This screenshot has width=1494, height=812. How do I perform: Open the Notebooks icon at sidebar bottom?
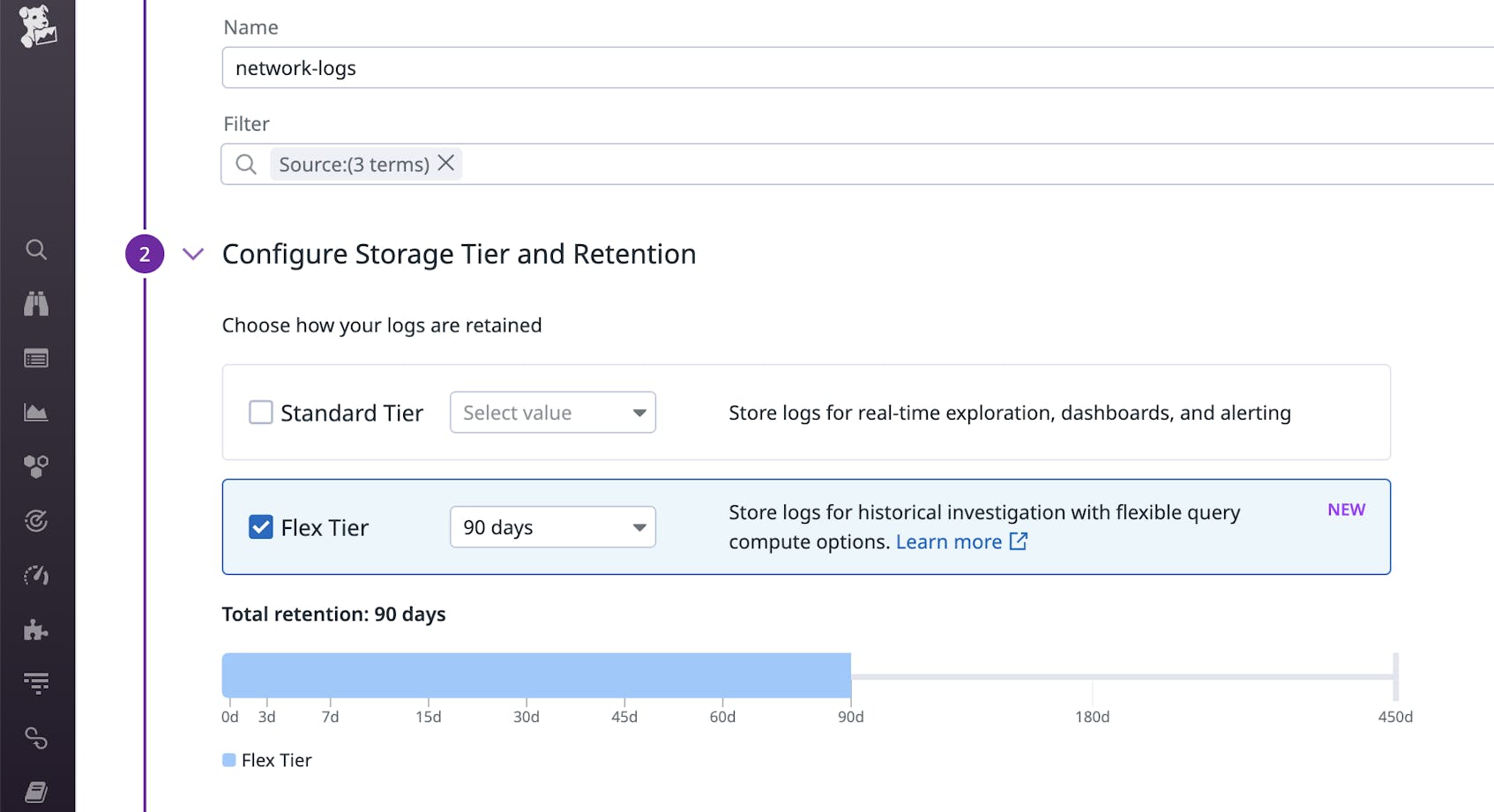36,791
